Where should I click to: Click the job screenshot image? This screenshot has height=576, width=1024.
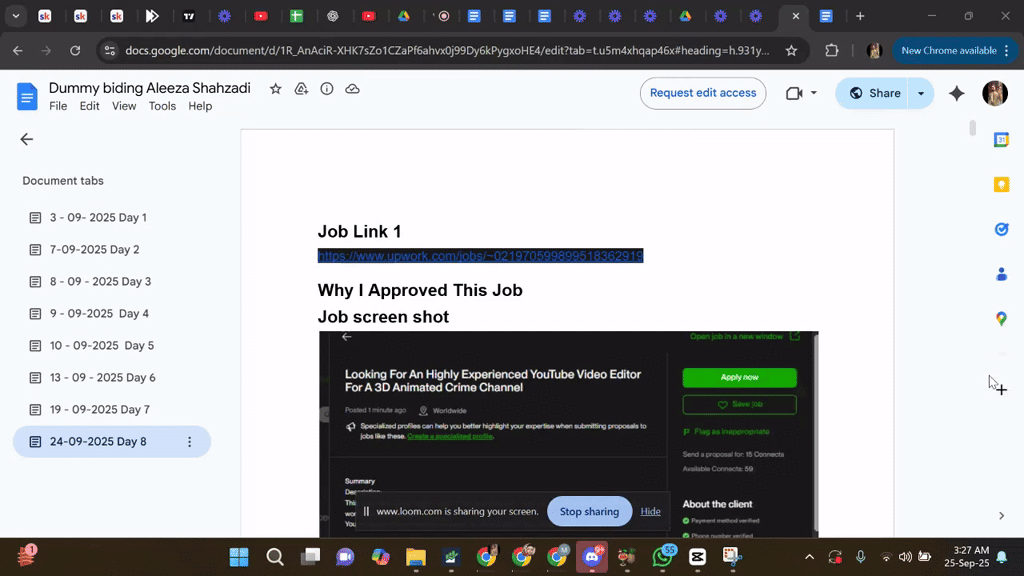(568, 434)
